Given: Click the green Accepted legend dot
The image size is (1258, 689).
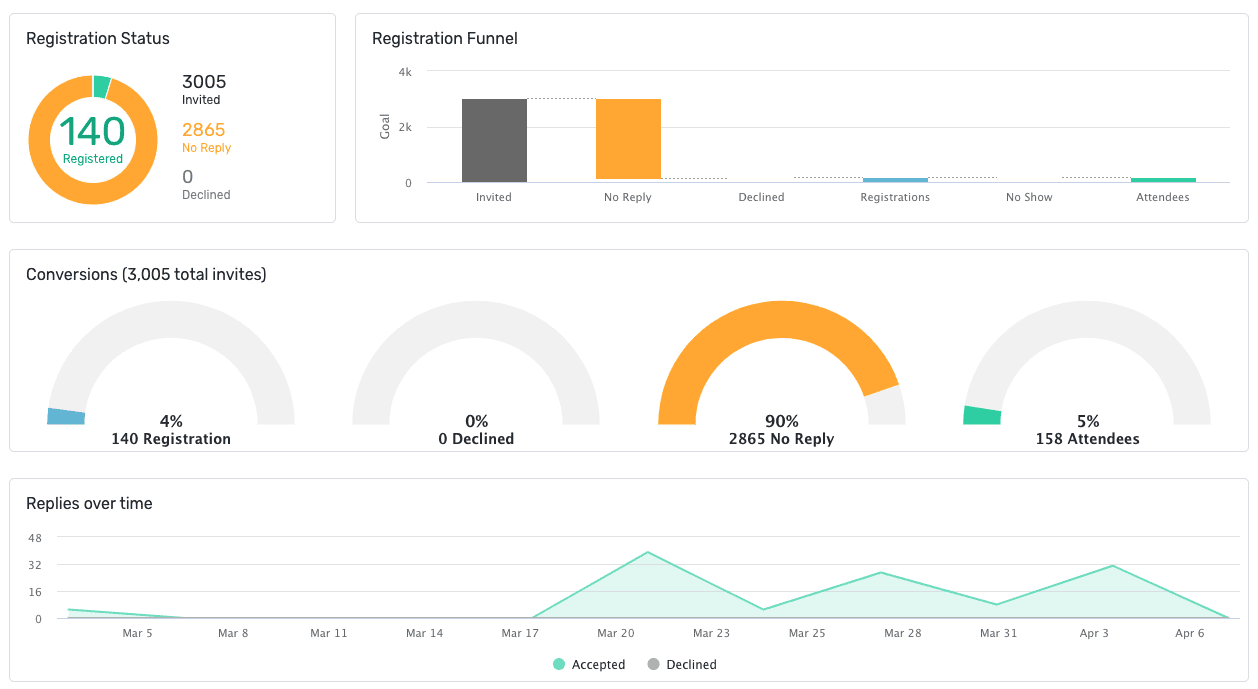Looking at the screenshot, I should [x=559, y=664].
